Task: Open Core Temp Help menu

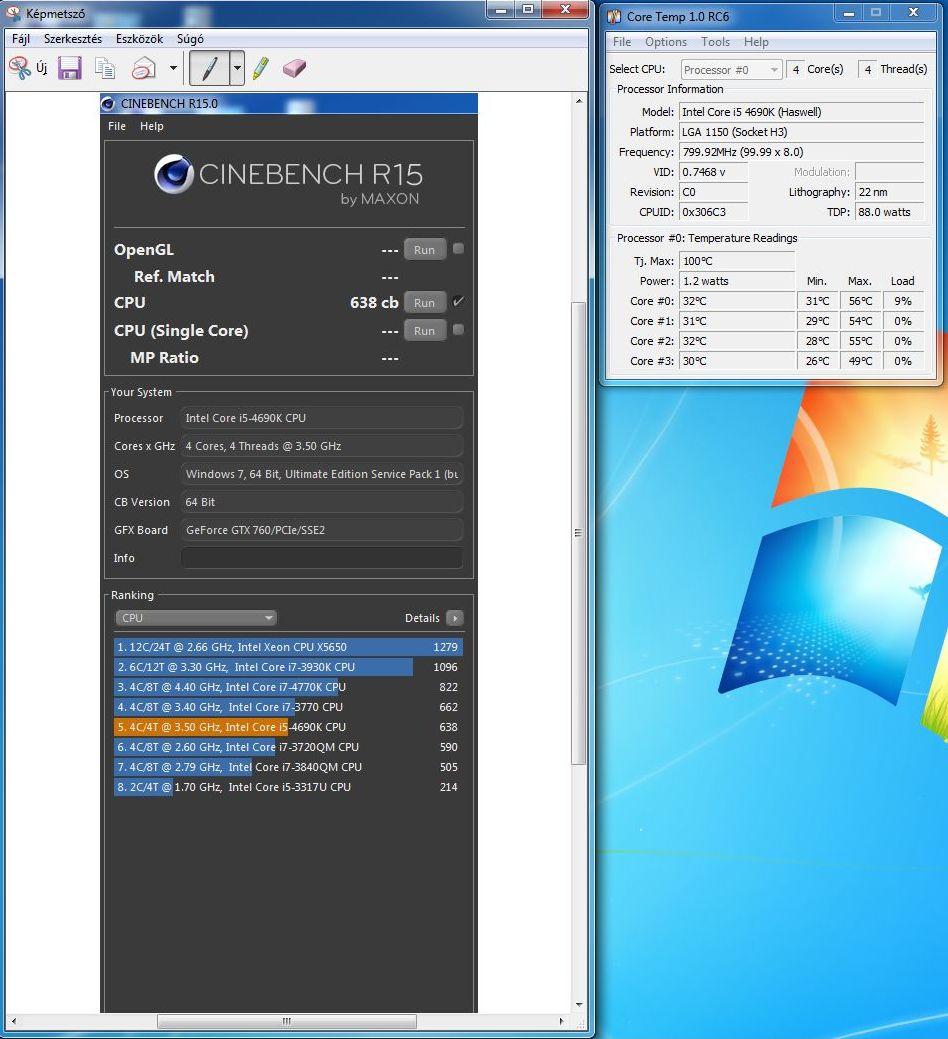Action: coord(756,42)
